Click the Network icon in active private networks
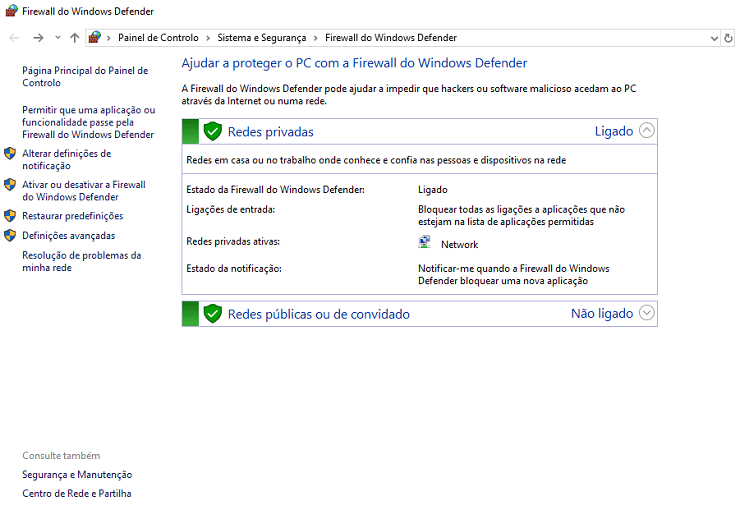Image resolution: width=740 pixels, height=510 pixels. click(x=424, y=242)
